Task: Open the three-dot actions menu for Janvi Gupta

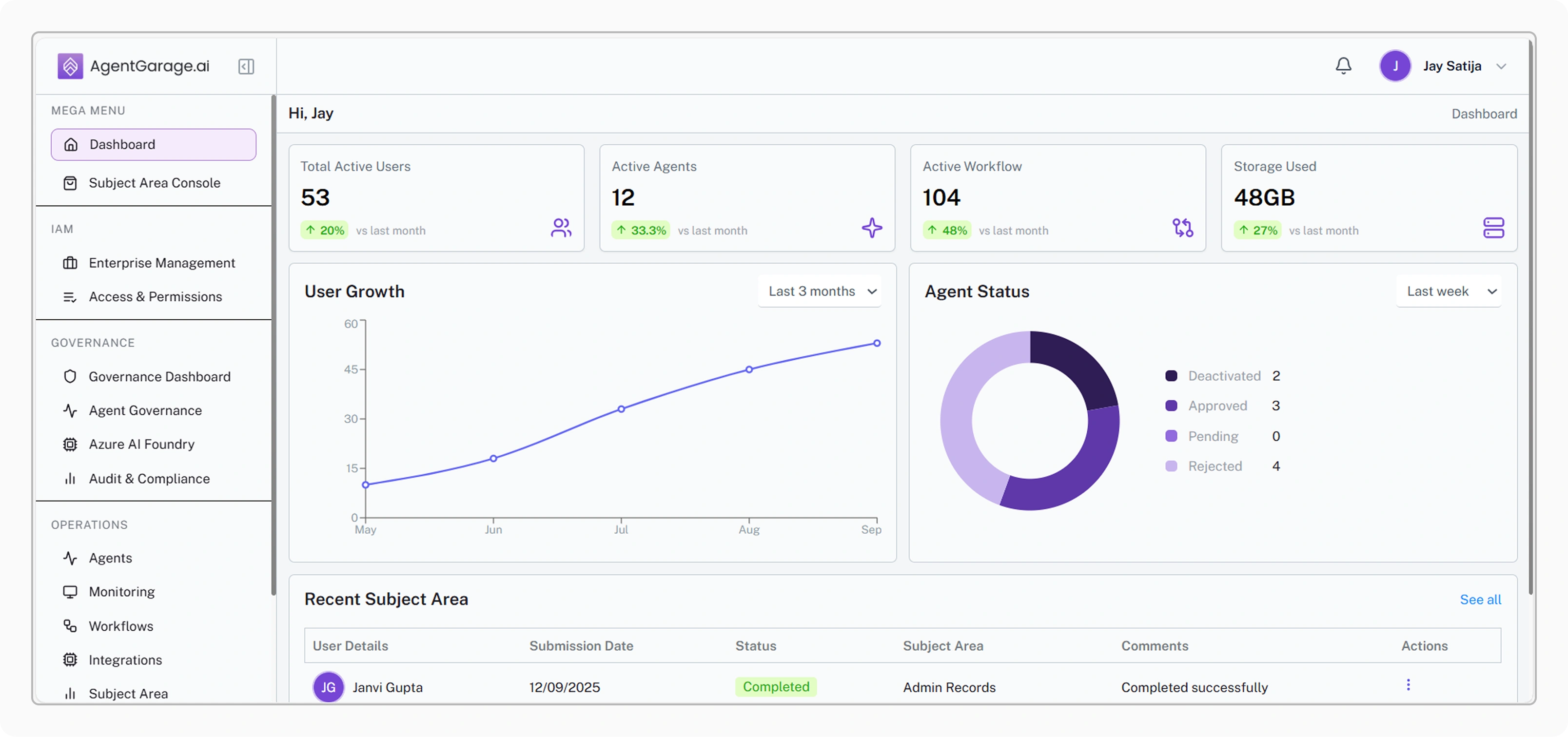Action: coord(1408,685)
